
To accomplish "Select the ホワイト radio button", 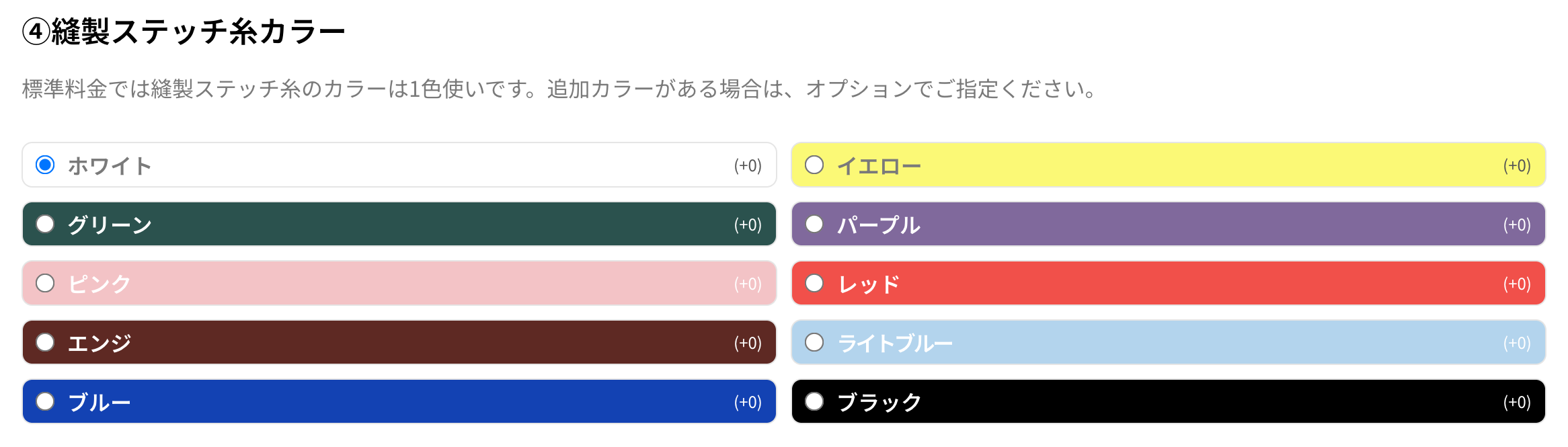I will (45, 165).
